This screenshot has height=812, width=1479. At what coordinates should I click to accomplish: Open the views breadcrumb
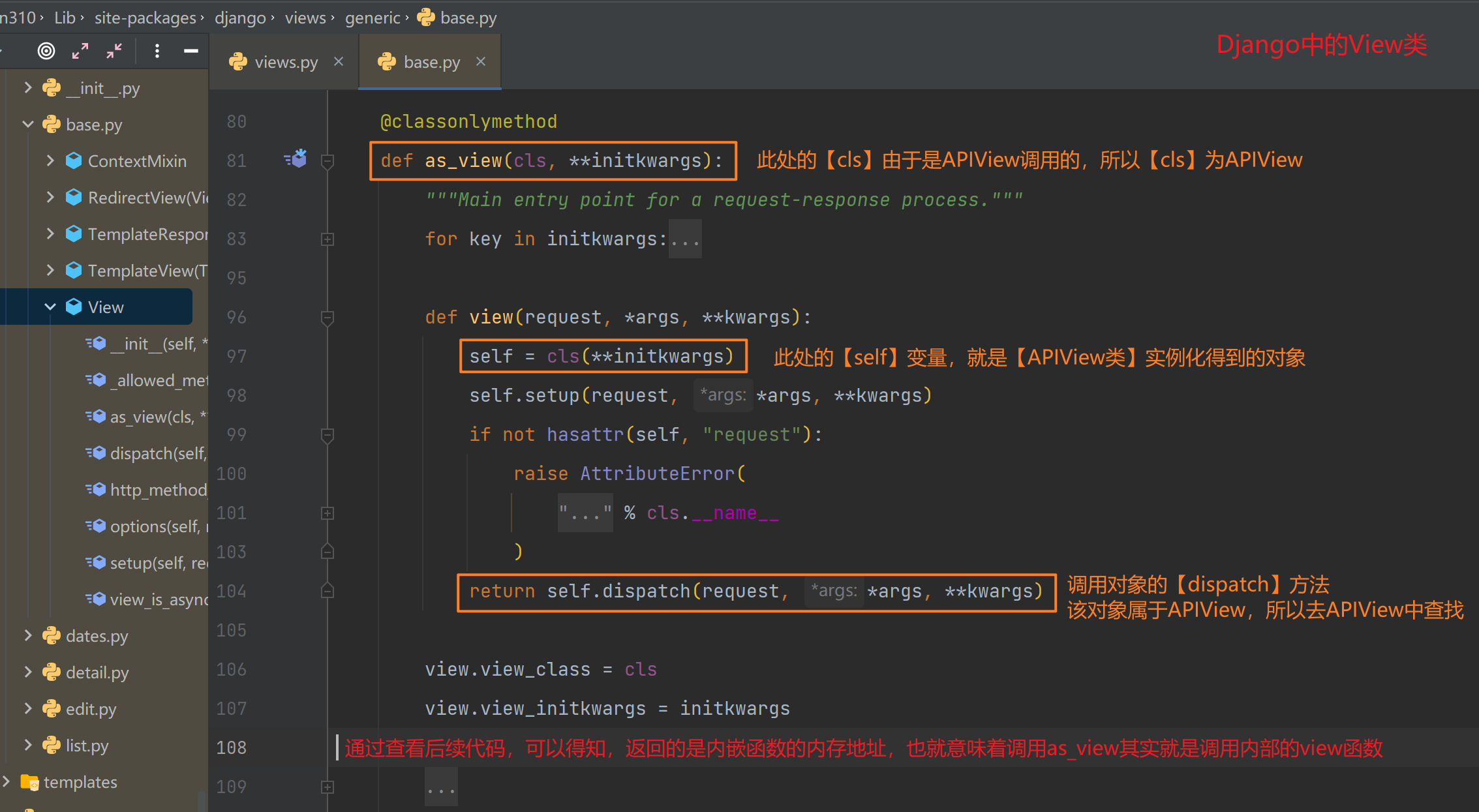(305, 18)
